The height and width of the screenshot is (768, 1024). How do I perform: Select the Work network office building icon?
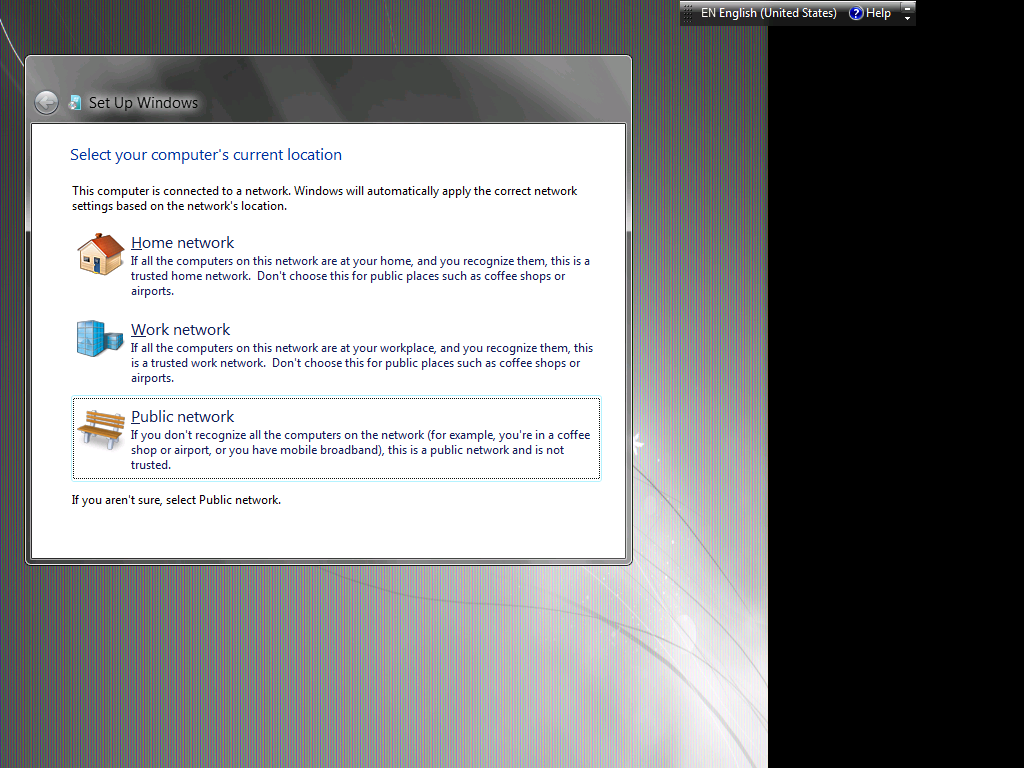click(x=100, y=338)
